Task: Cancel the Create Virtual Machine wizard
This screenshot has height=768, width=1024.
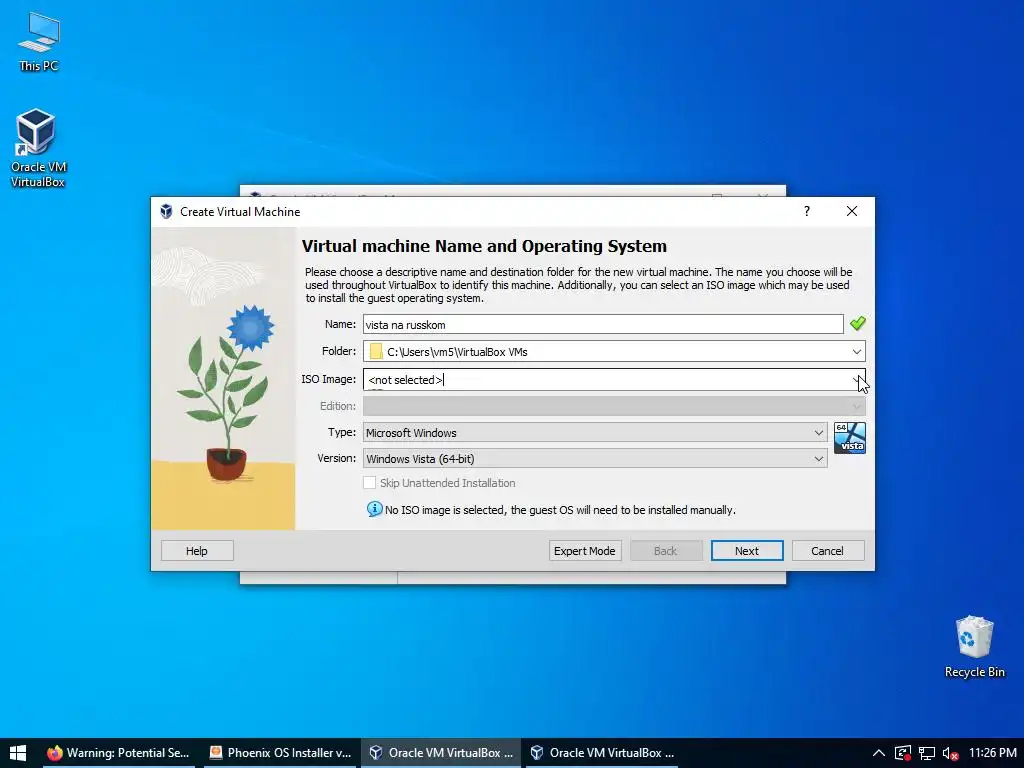Action: pyautogui.click(x=827, y=551)
